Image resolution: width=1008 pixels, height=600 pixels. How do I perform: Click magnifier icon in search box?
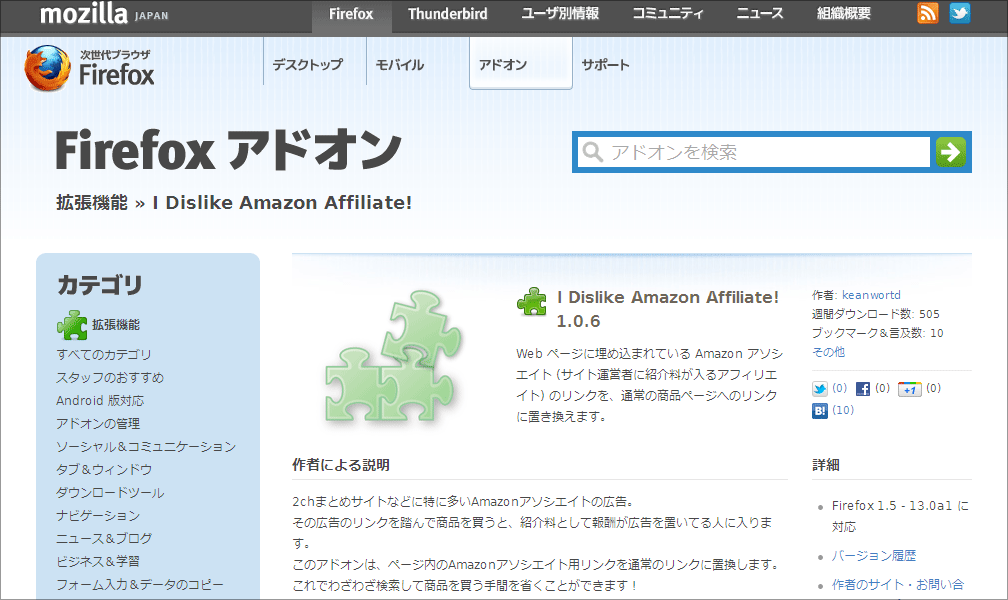(592, 152)
